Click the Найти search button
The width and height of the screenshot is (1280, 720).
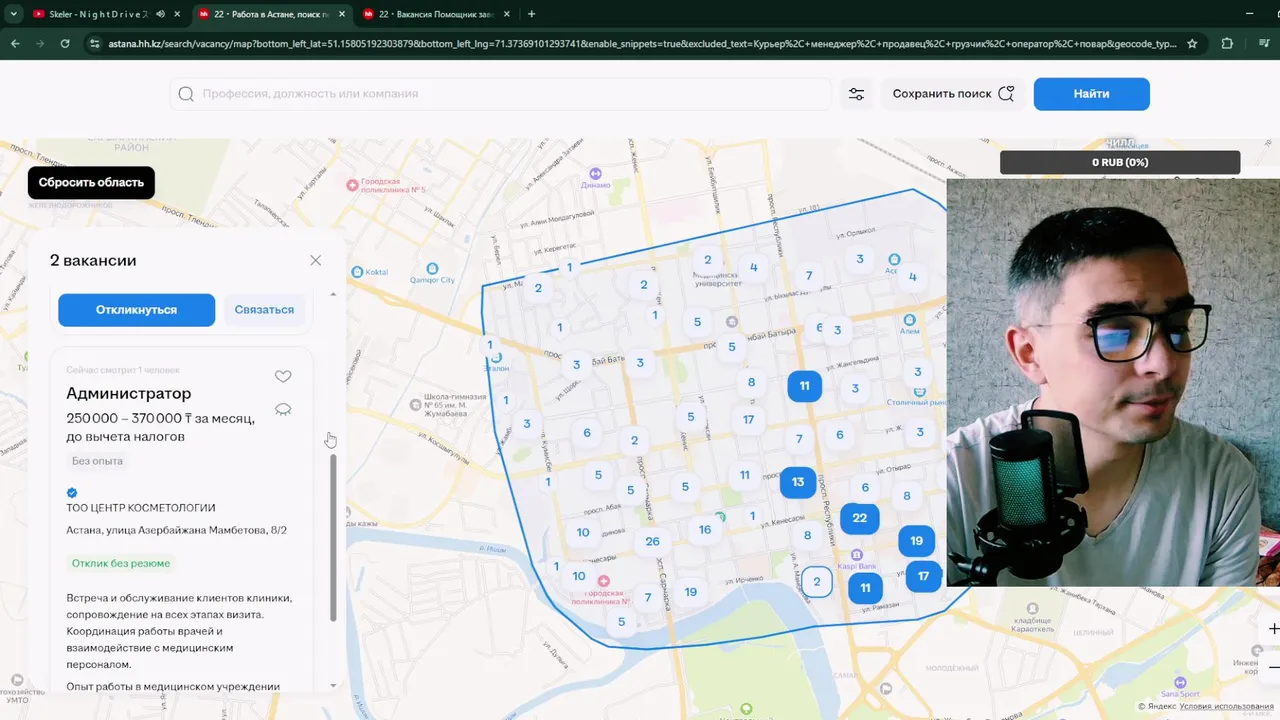click(1091, 94)
